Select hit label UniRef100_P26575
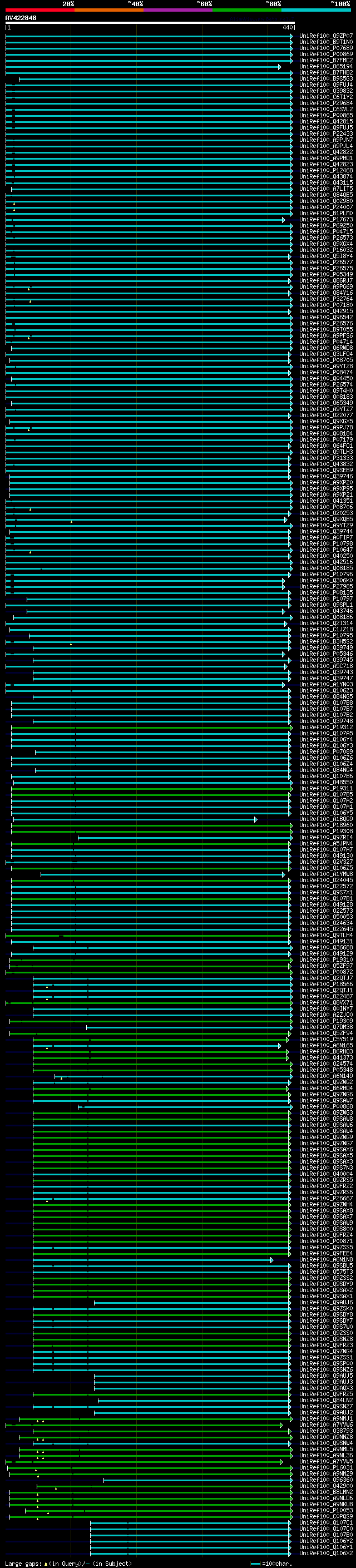The width and height of the screenshot is (356, 1568). [326, 269]
